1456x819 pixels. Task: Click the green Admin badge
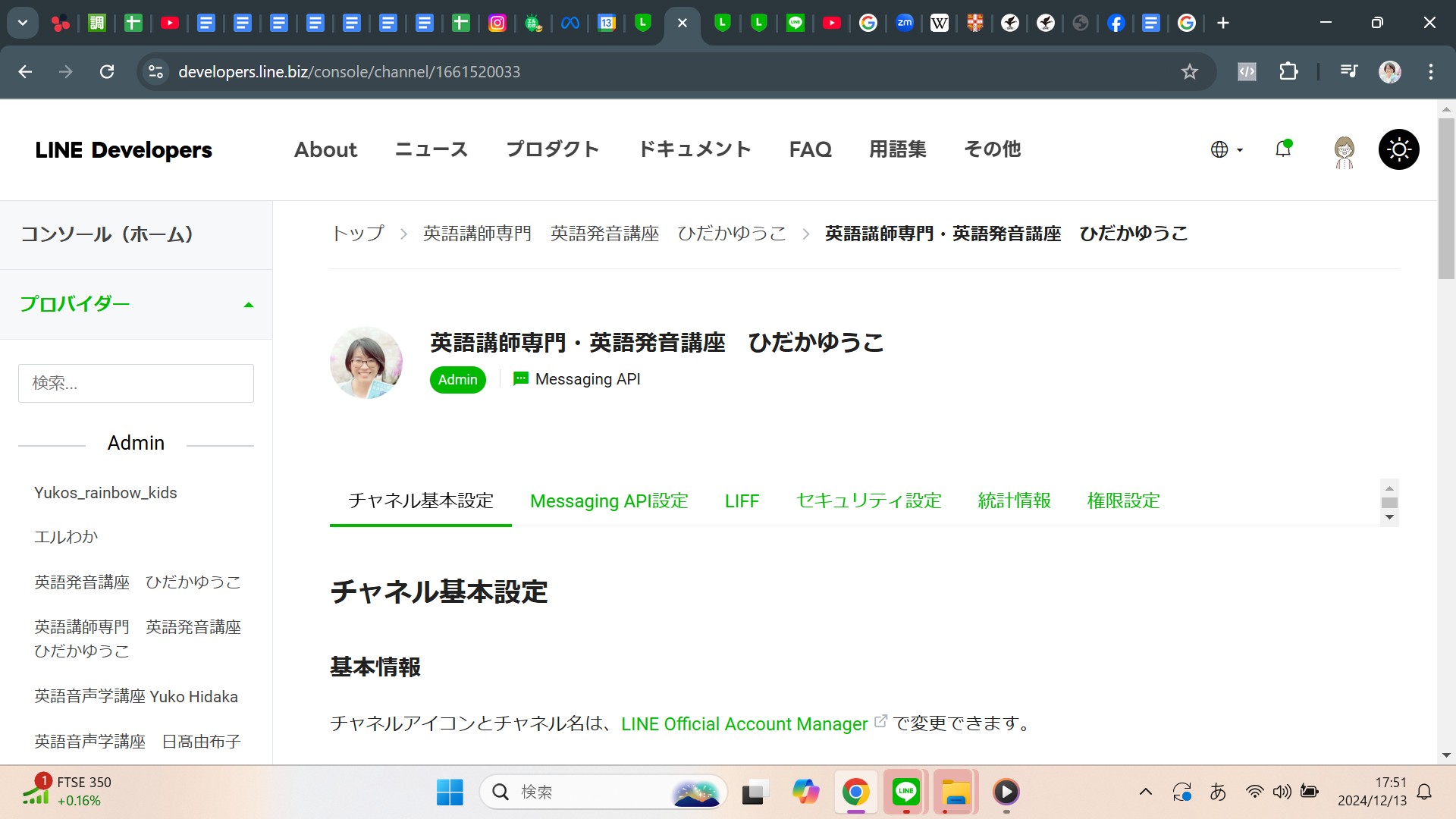point(458,380)
